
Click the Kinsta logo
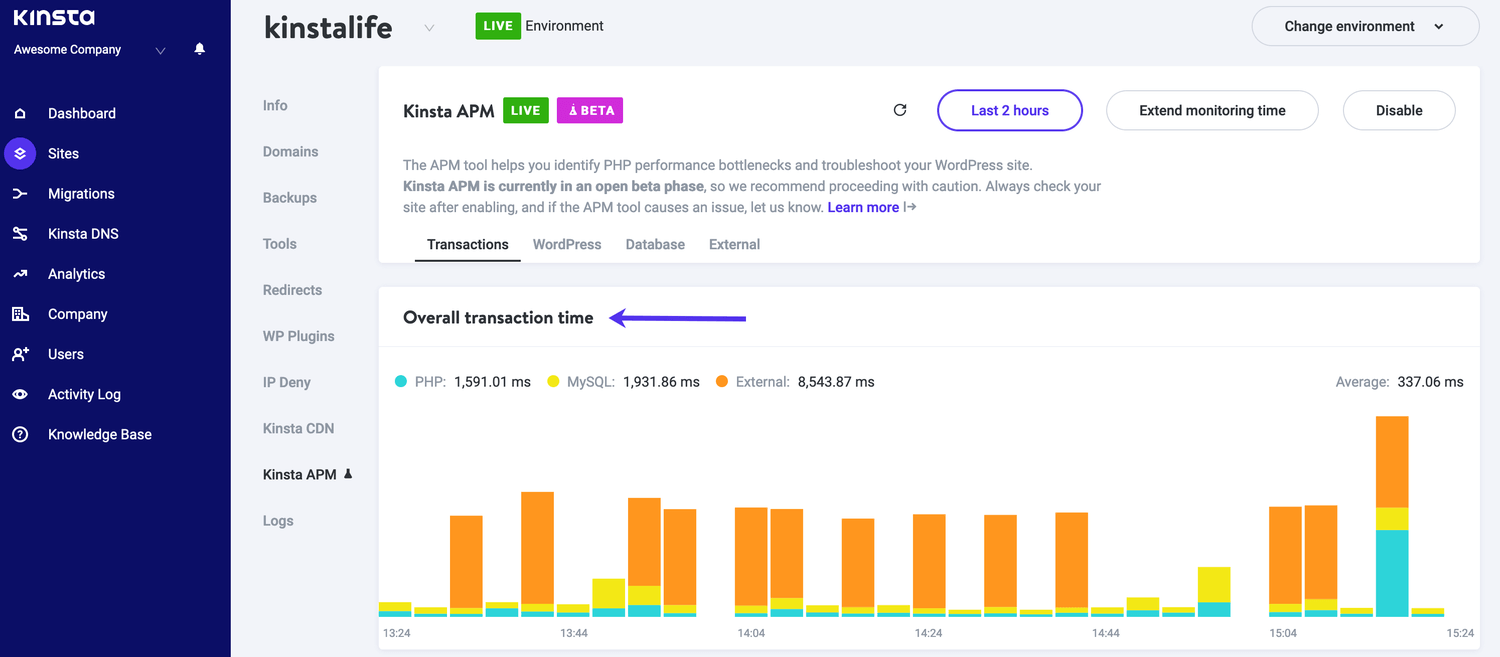click(x=54, y=17)
